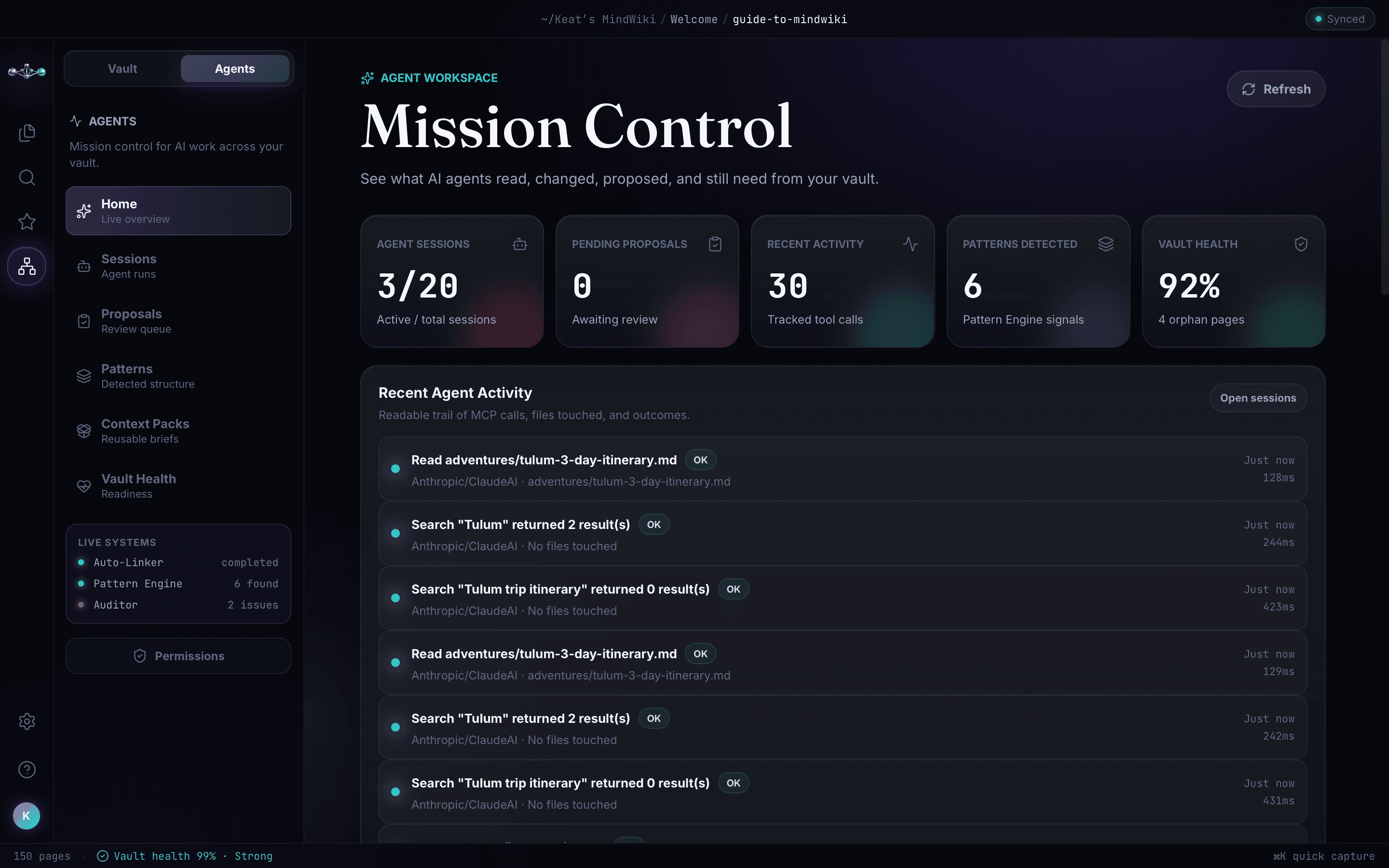The image size is (1389, 868).
Task: Open Sessions Agent runs nav item
Action: point(178,266)
